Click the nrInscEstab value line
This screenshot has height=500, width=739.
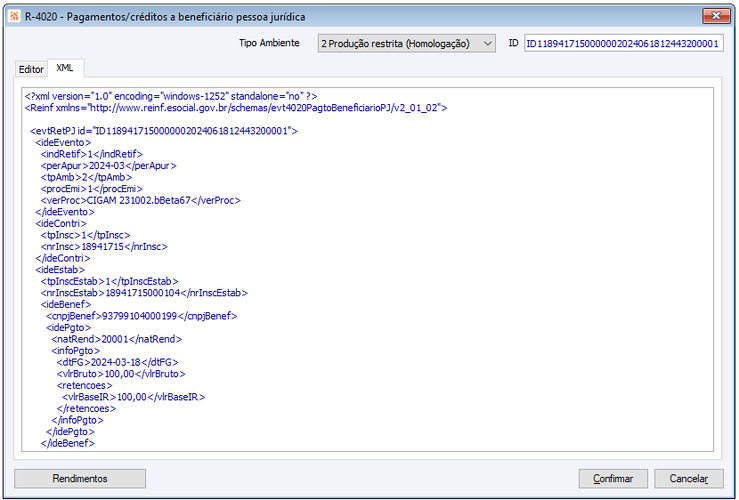coord(144,293)
